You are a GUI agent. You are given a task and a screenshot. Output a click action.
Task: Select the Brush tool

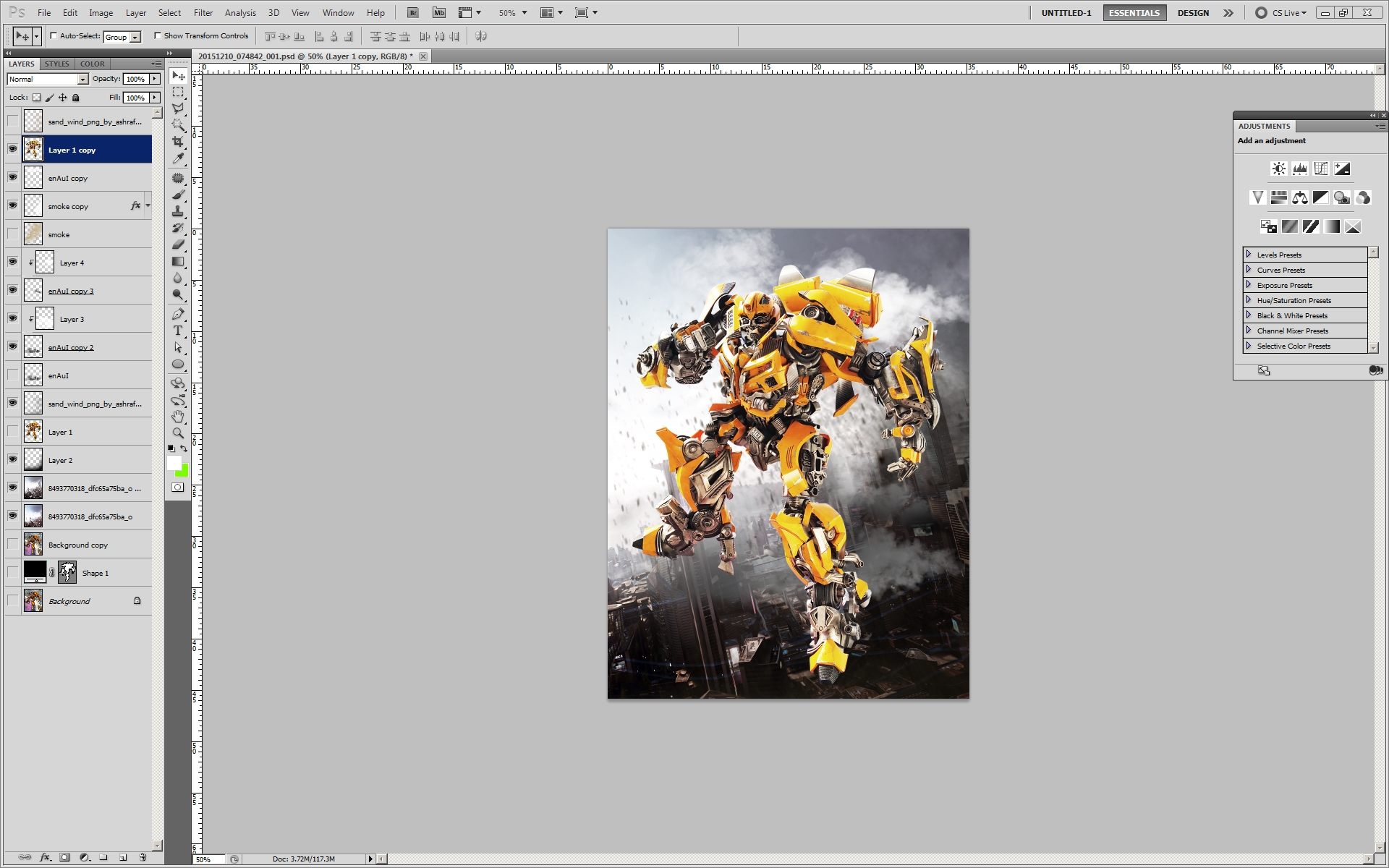[x=178, y=195]
